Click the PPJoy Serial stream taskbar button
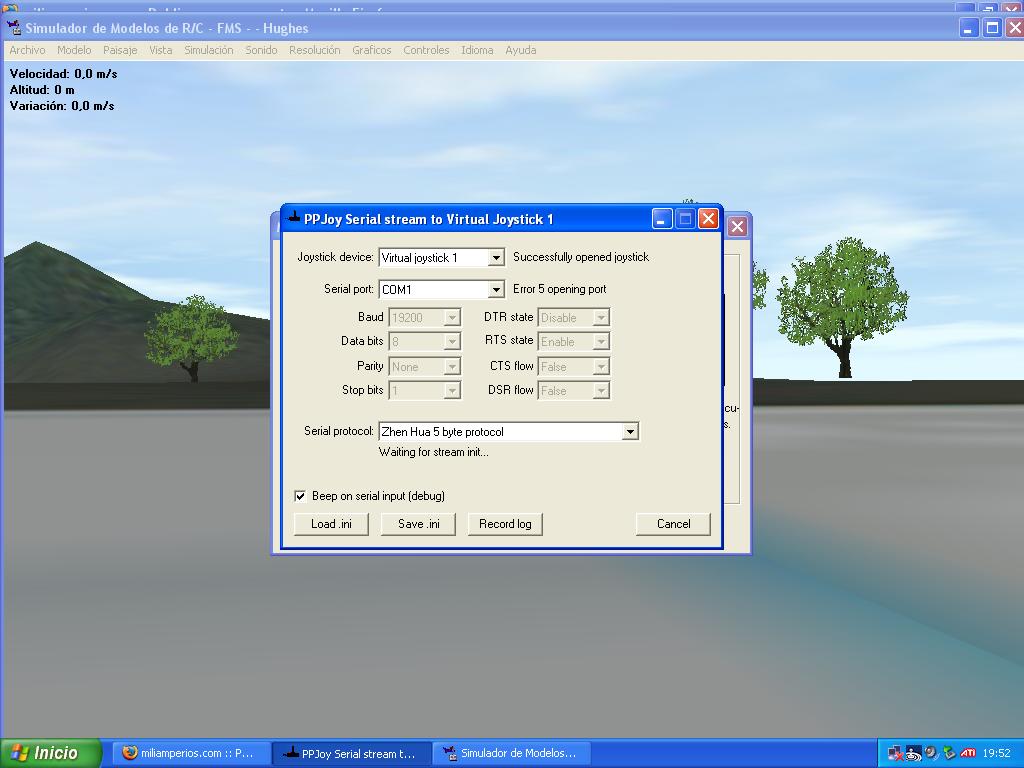This screenshot has width=1024, height=768. tap(350, 753)
